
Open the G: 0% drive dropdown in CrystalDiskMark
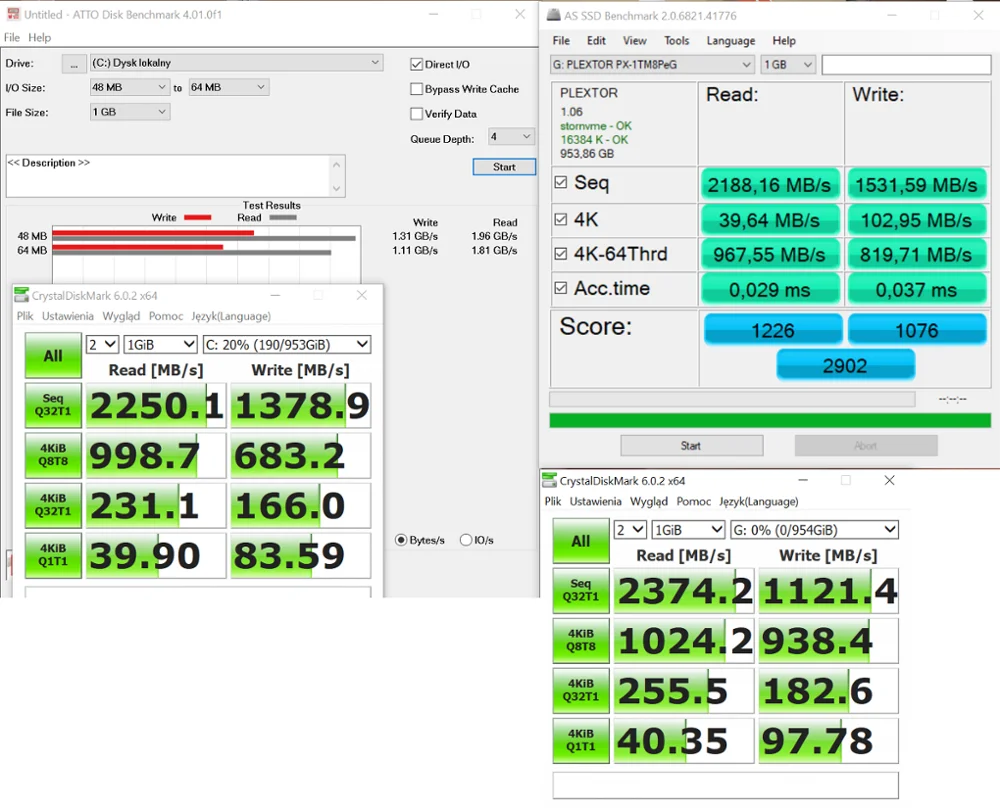coord(815,530)
